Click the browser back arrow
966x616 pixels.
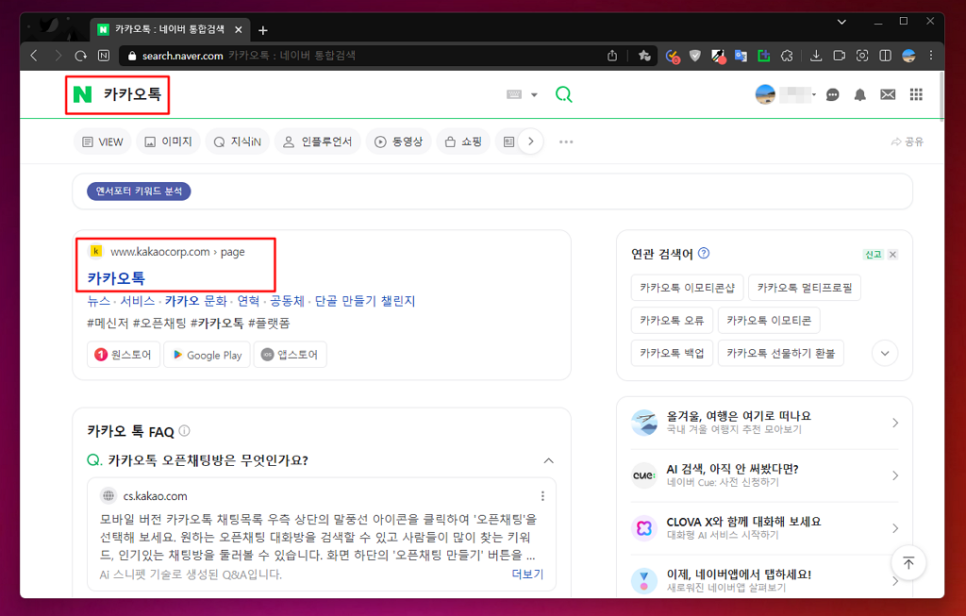[34, 55]
